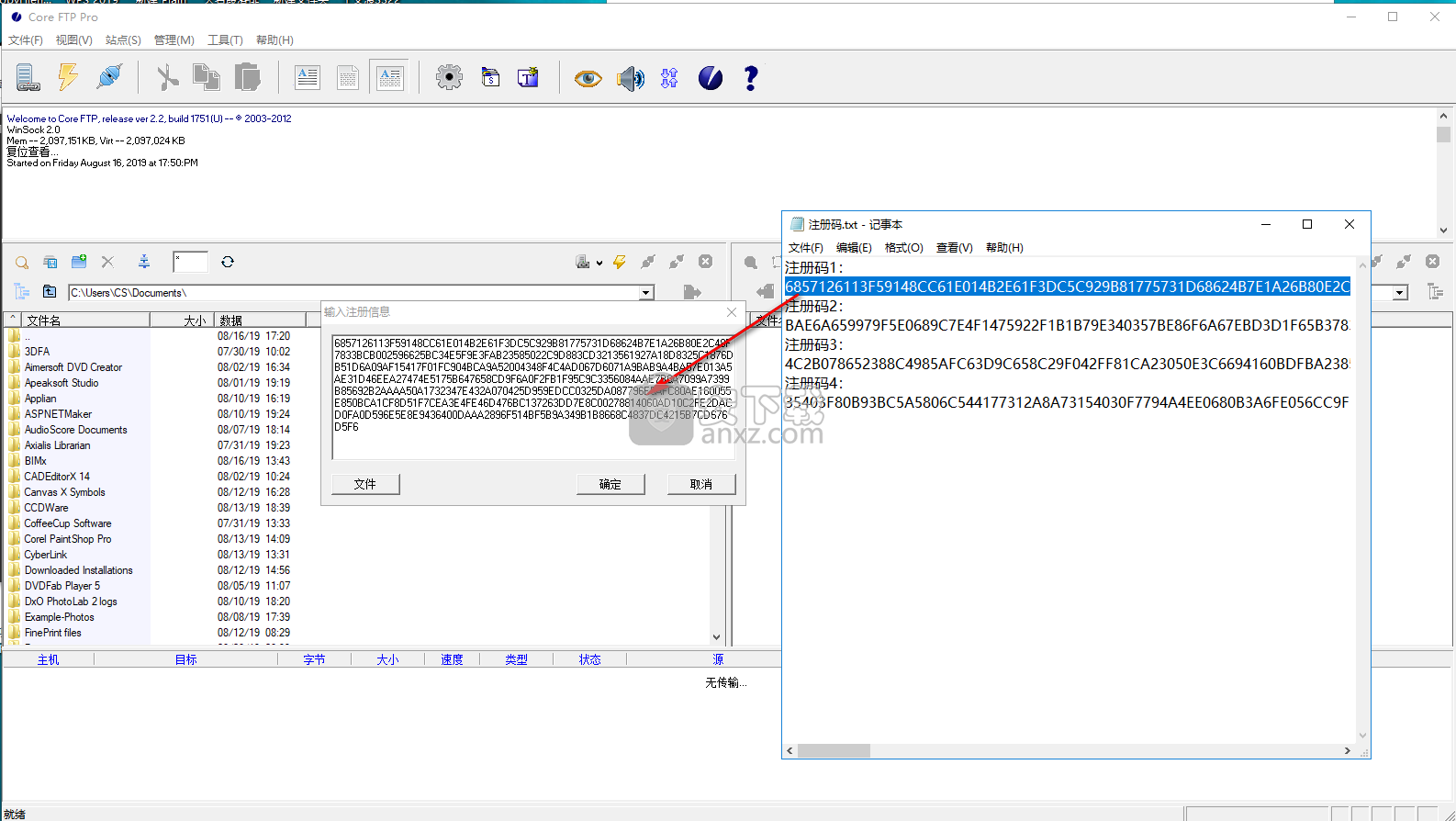Image resolution: width=1456 pixels, height=821 pixels.
Task: Open the 视图(V) menu
Action: [x=74, y=40]
